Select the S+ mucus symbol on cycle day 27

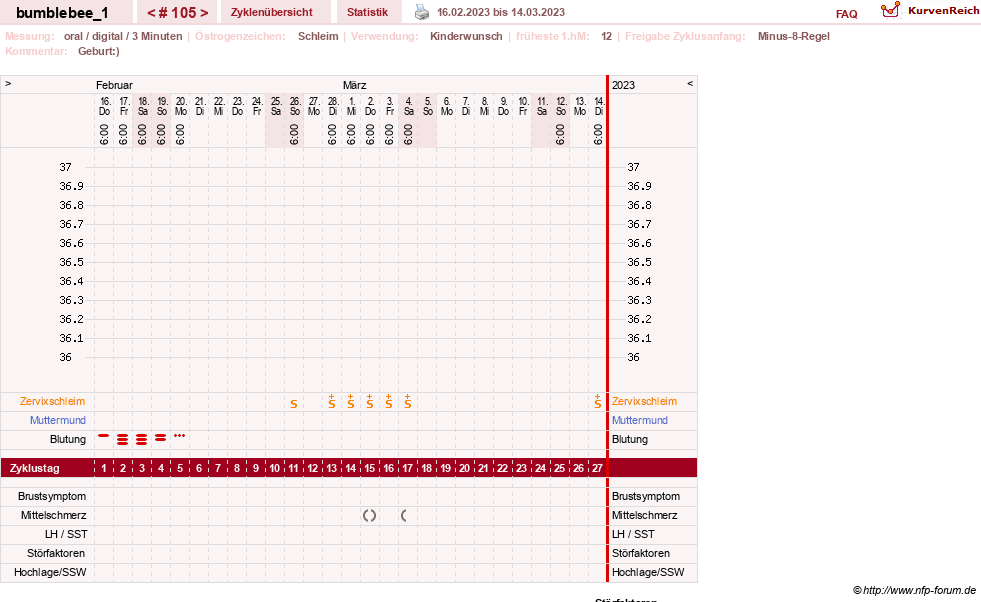597,401
